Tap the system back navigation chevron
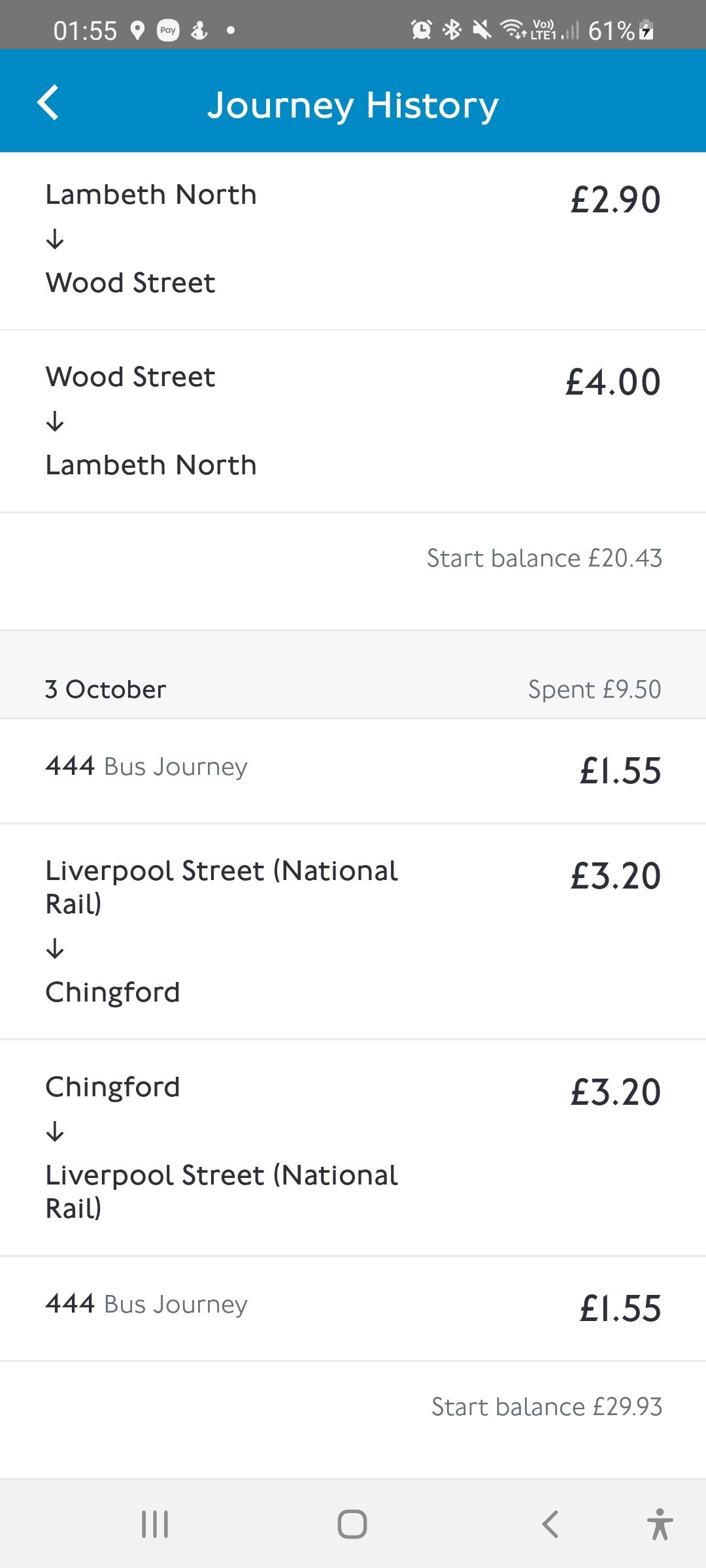The width and height of the screenshot is (706, 1568). point(550,1524)
